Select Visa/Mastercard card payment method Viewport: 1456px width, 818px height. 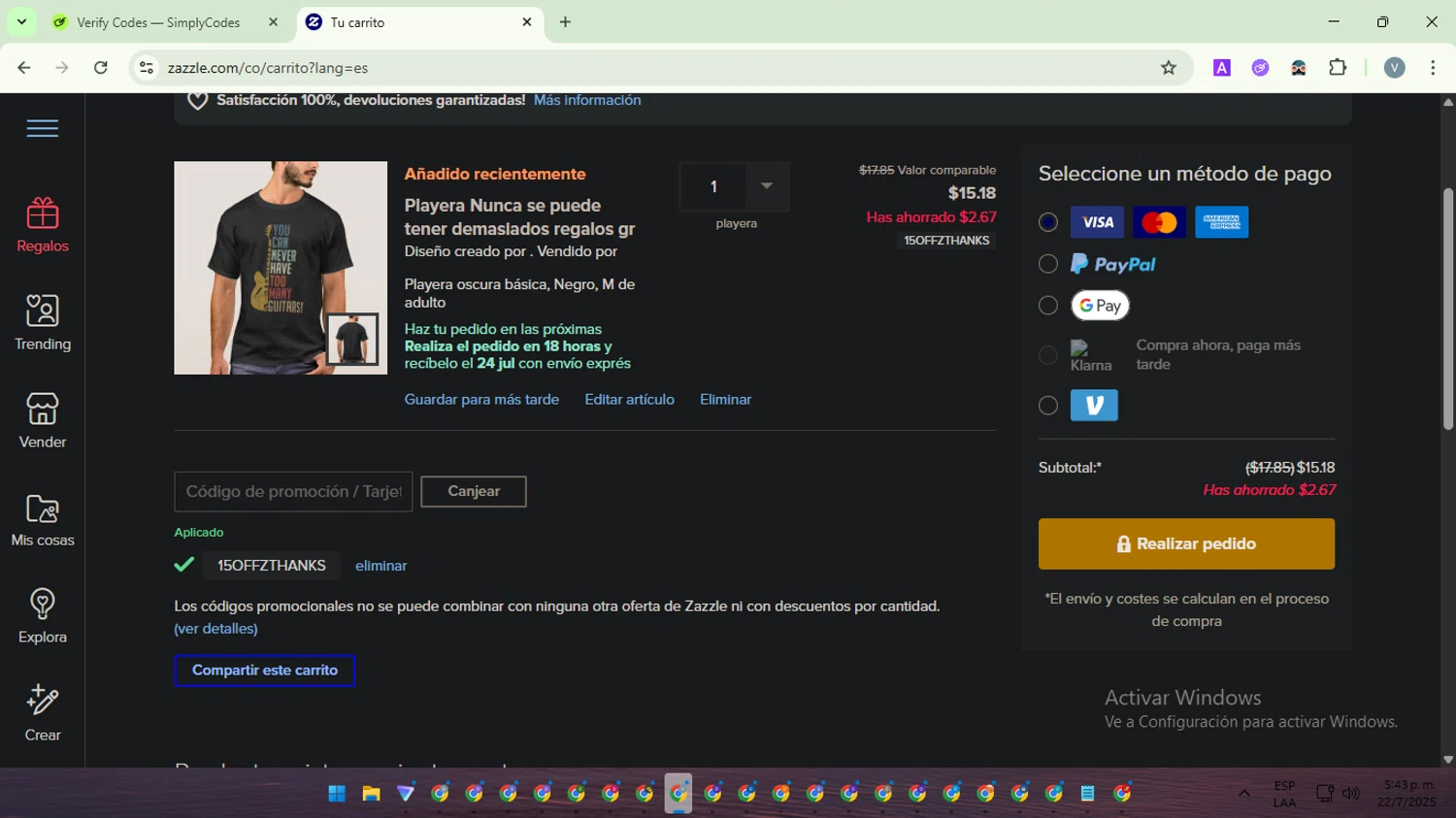(x=1048, y=222)
